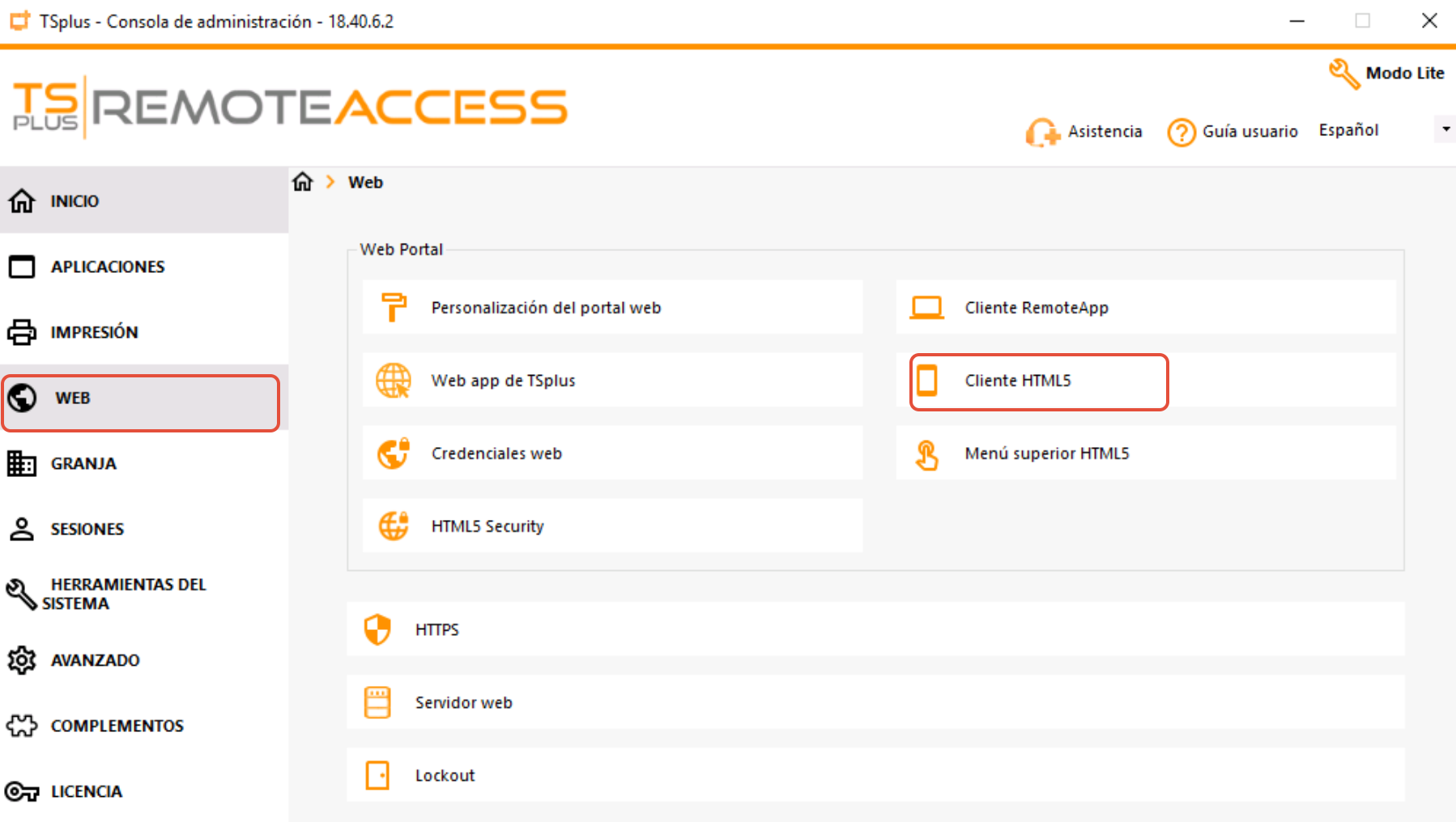Open the SESIONES sidebar menu

[144, 529]
